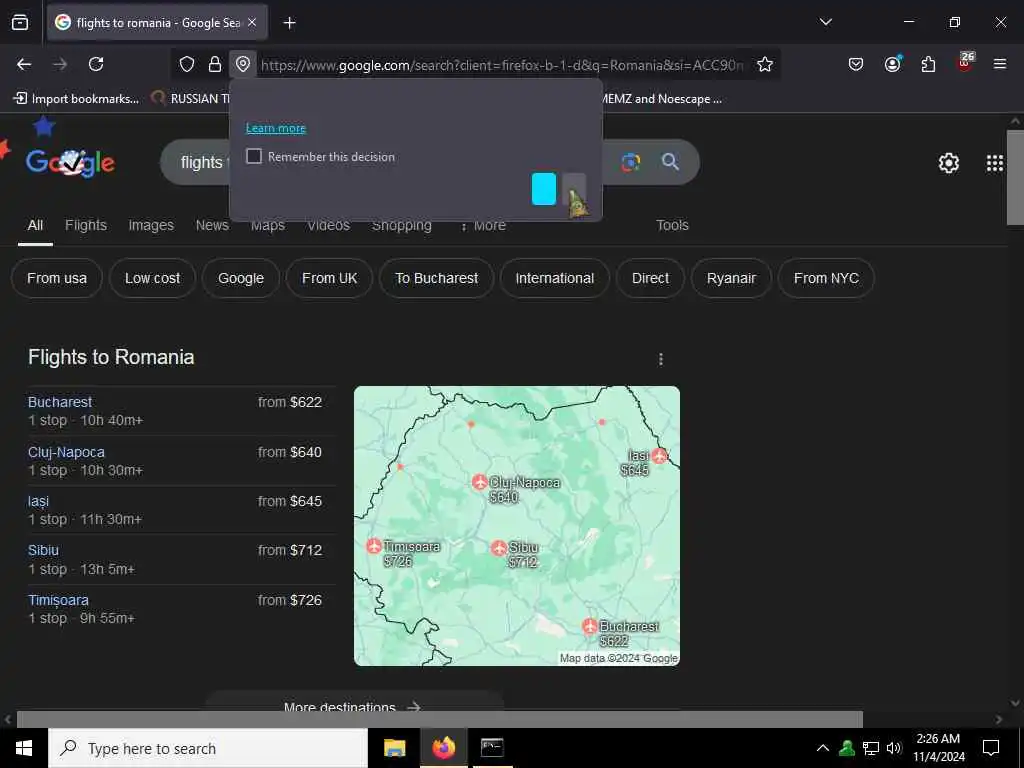Viewport: 1024px width, 768px height.
Task: Check Remember this decision checkbox
Action: (254, 156)
